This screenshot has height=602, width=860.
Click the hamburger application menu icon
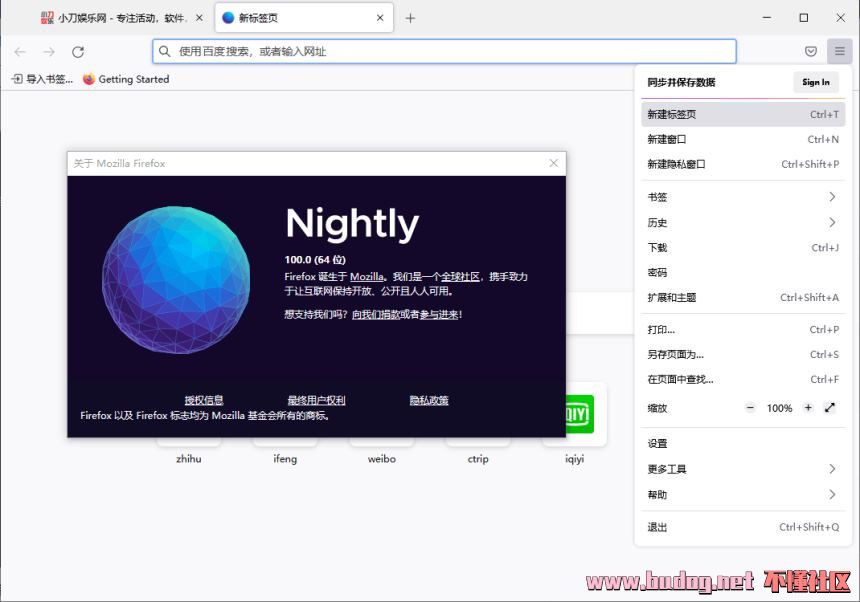[840, 52]
